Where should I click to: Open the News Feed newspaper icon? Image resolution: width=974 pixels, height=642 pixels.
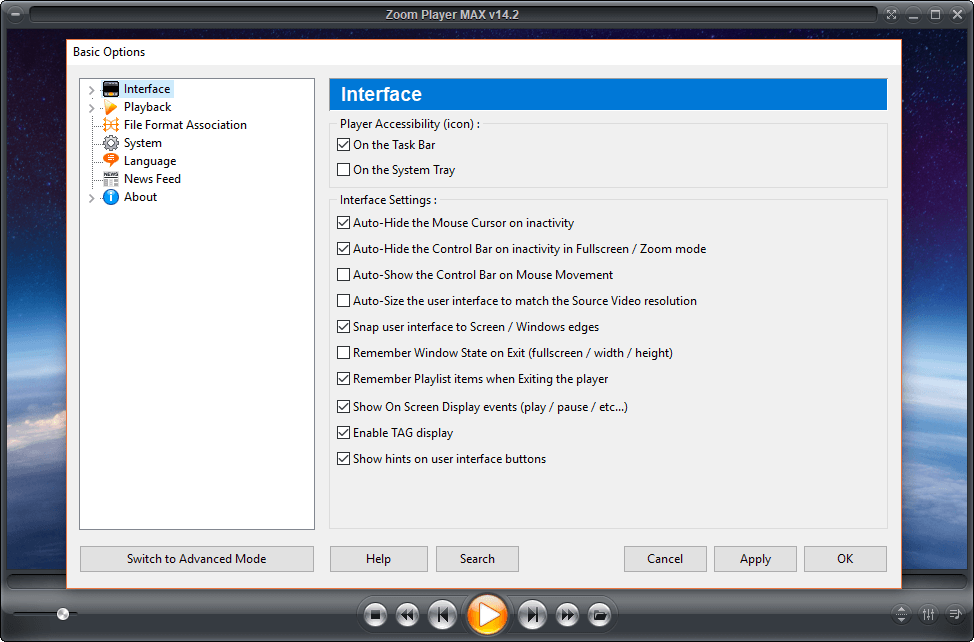click(x=111, y=179)
